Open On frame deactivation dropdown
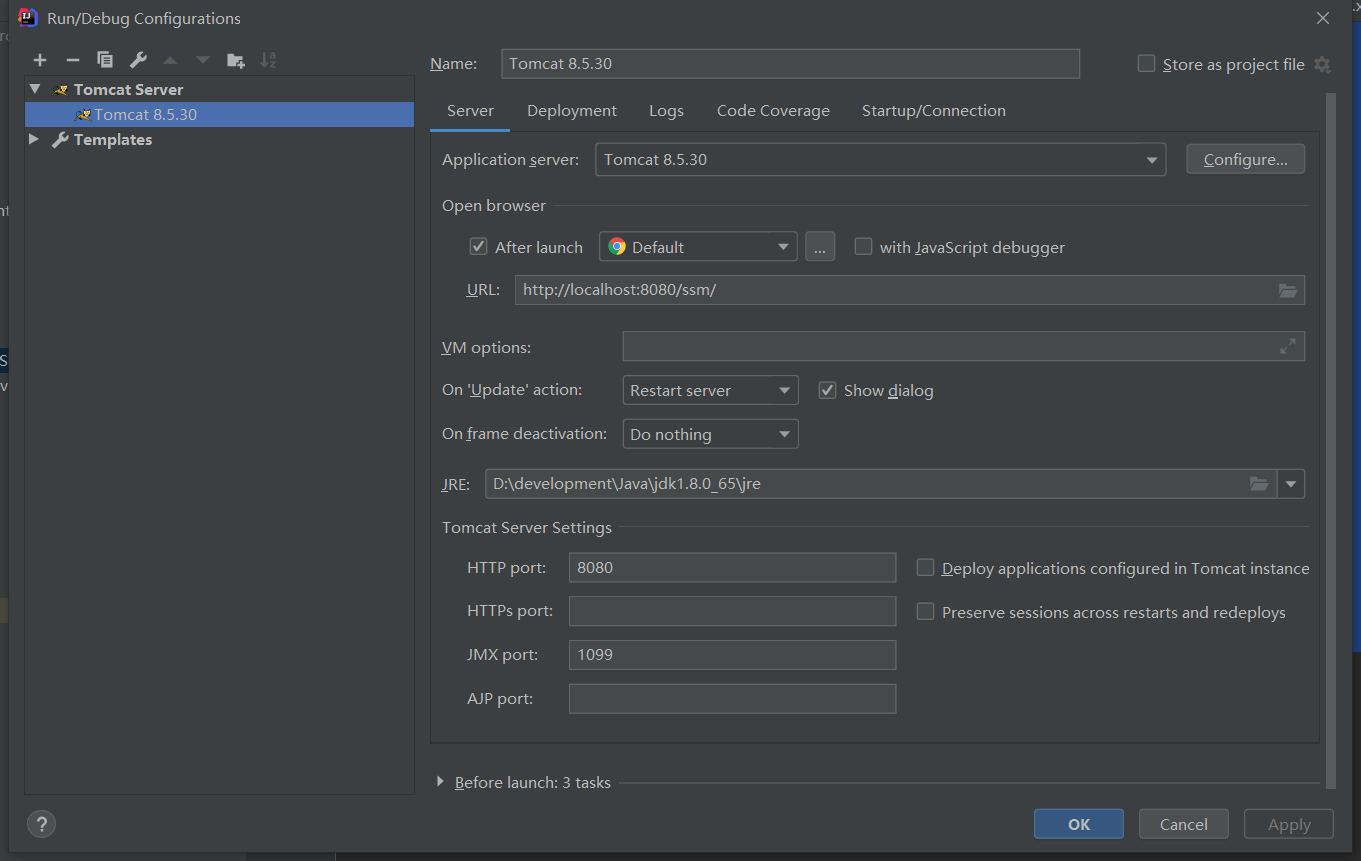Image resolution: width=1361 pixels, height=861 pixels. (710, 434)
